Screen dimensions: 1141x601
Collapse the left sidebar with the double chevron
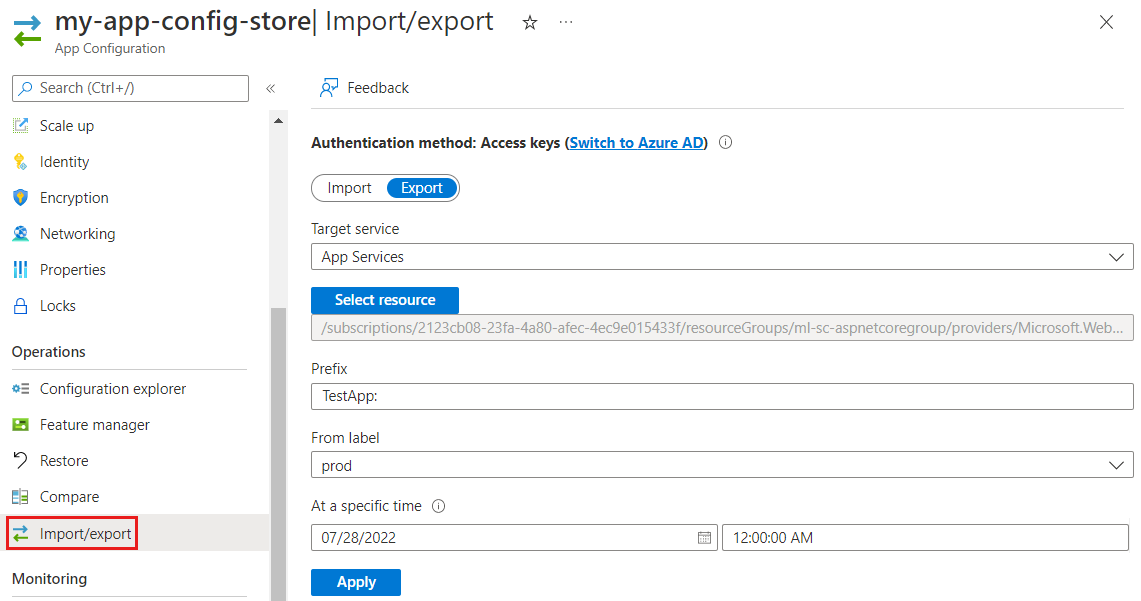coord(270,88)
